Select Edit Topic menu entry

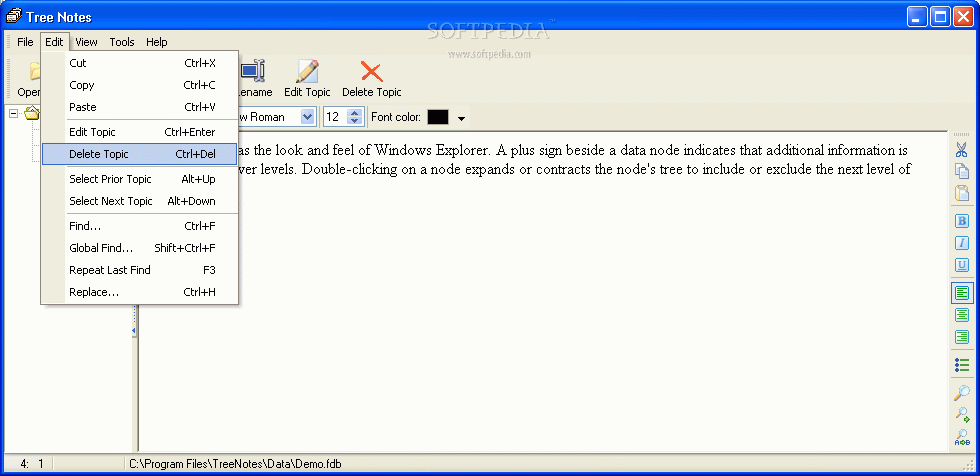coord(139,132)
